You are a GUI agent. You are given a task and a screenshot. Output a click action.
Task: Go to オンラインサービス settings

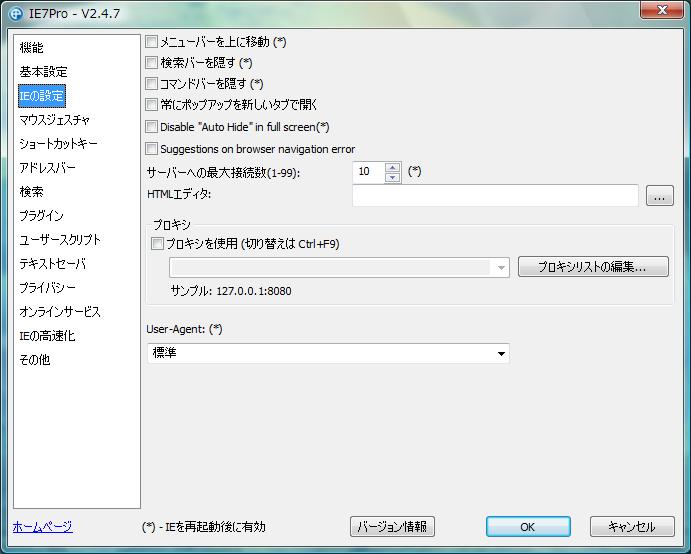(x=60, y=312)
